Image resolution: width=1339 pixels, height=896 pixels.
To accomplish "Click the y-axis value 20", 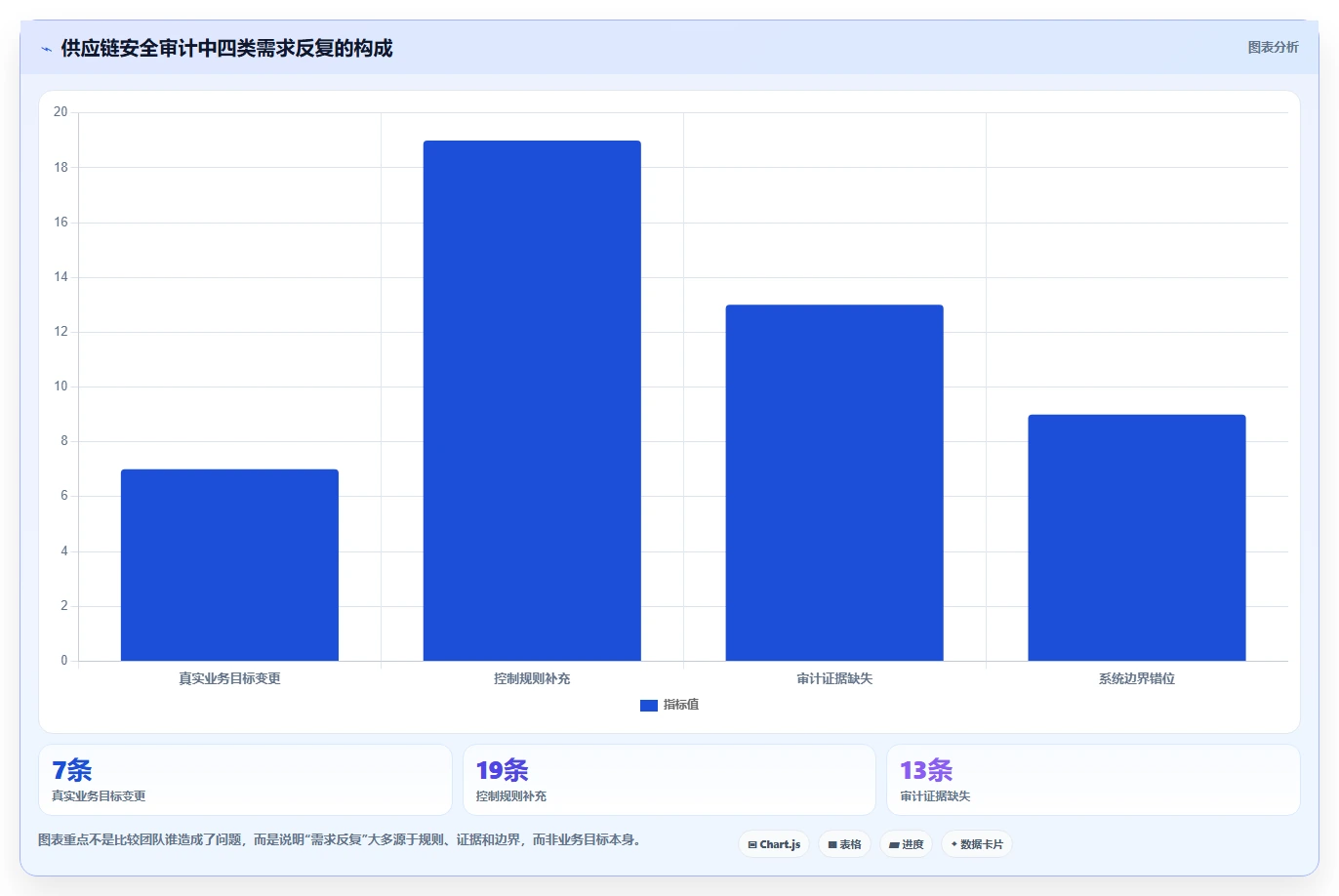I will [x=61, y=112].
